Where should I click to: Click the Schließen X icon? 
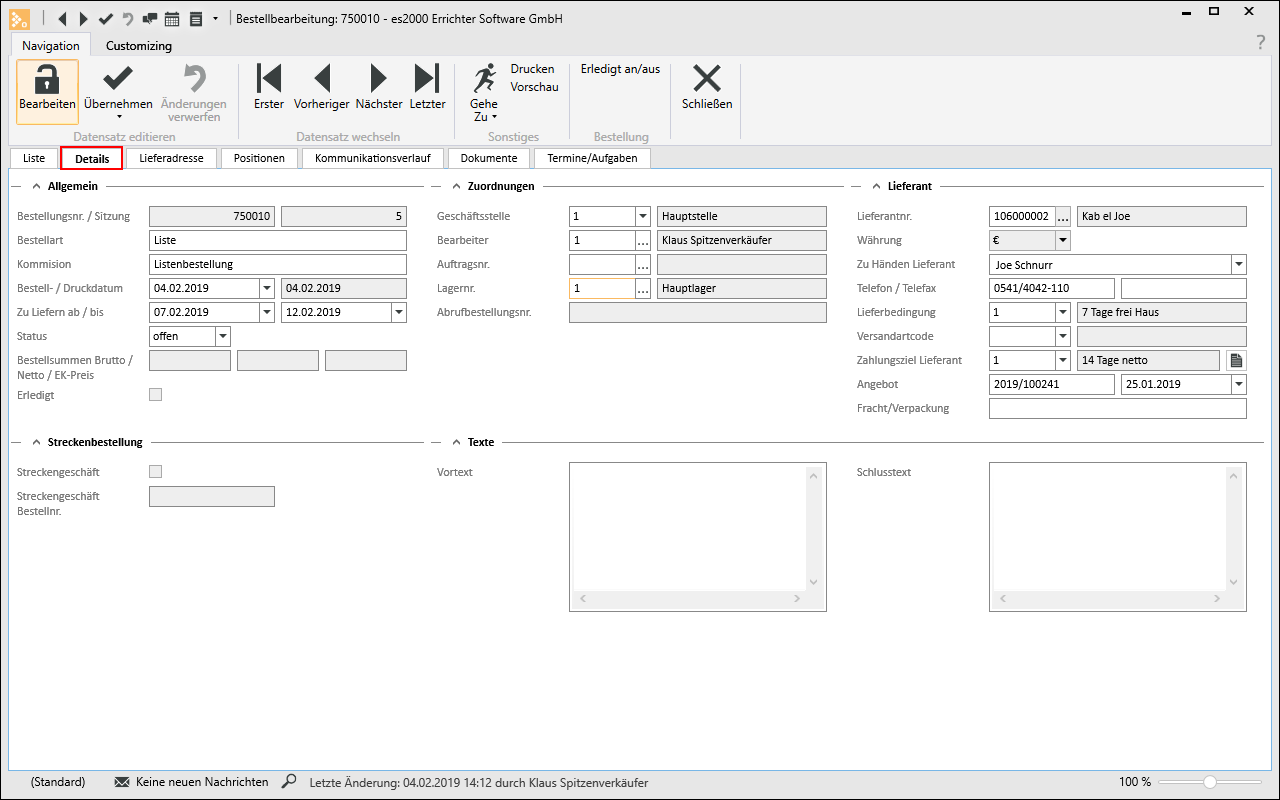coord(707,79)
